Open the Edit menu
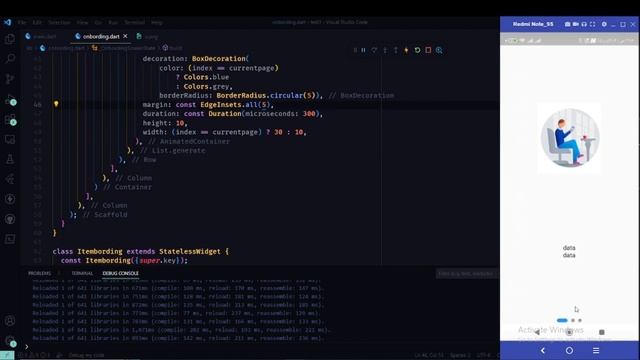 pos(37,22)
